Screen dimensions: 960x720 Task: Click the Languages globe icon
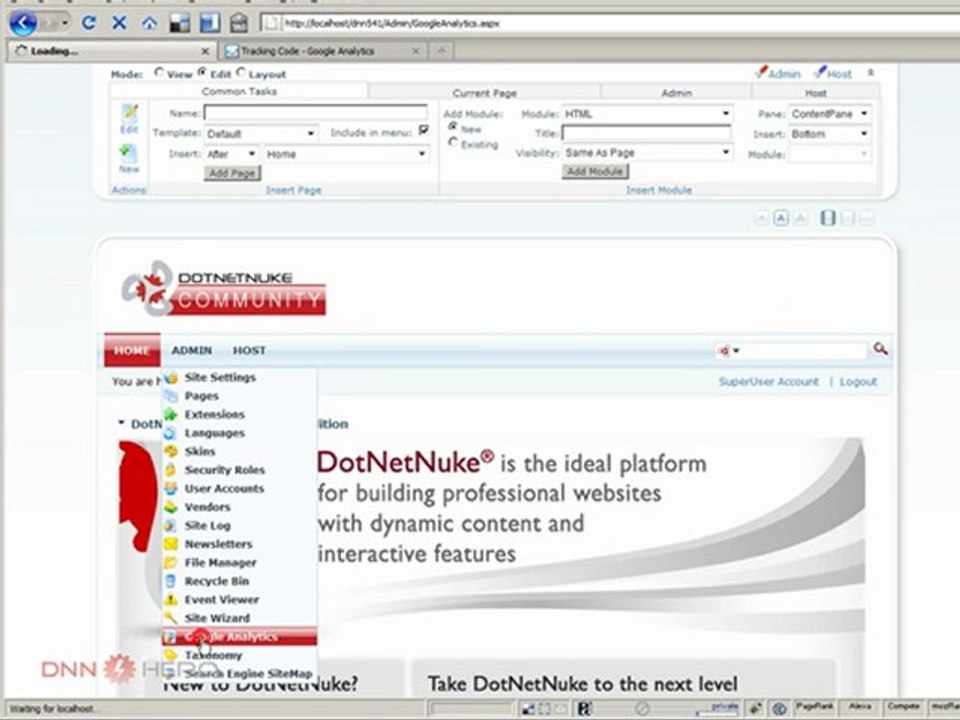pos(171,433)
